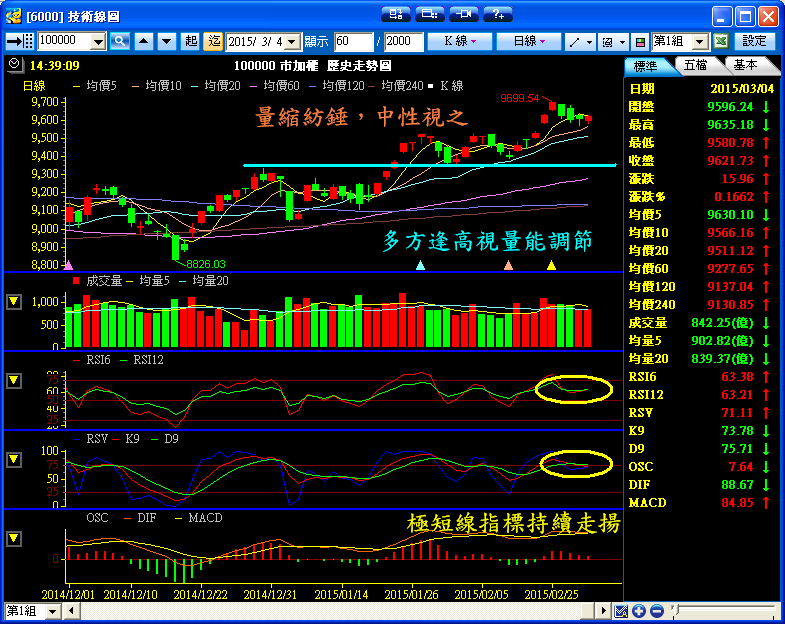Open the K線 chart type dropdown
Image resolution: width=785 pixels, height=624 pixels.
(x=459, y=41)
